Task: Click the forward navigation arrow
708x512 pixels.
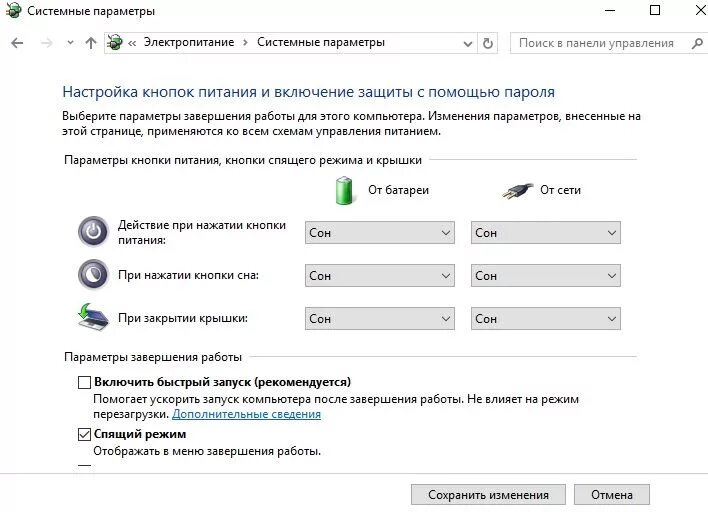Action: coord(45,43)
